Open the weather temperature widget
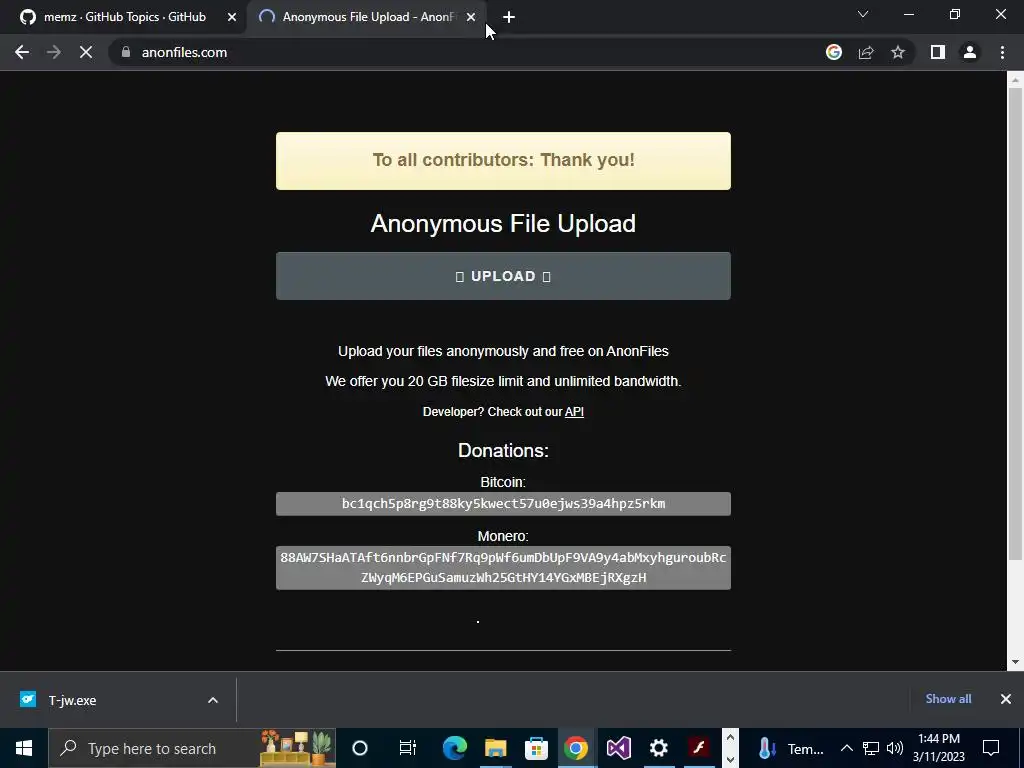The height and width of the screenshot is (768, 1024). click(x=792, y=748)
